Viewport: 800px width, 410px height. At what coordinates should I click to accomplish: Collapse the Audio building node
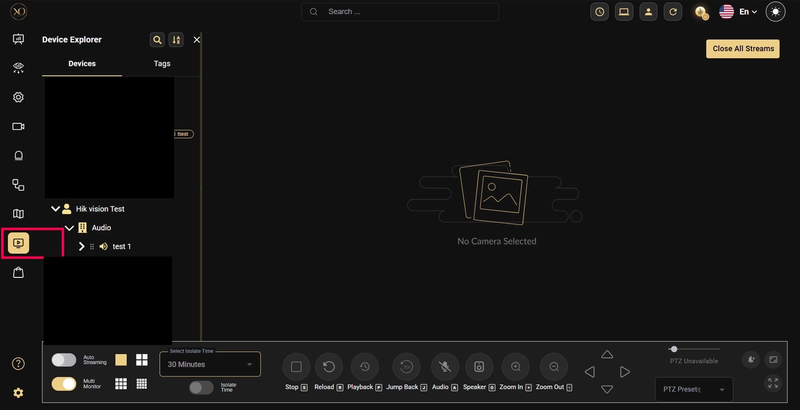tap(69, 227)
